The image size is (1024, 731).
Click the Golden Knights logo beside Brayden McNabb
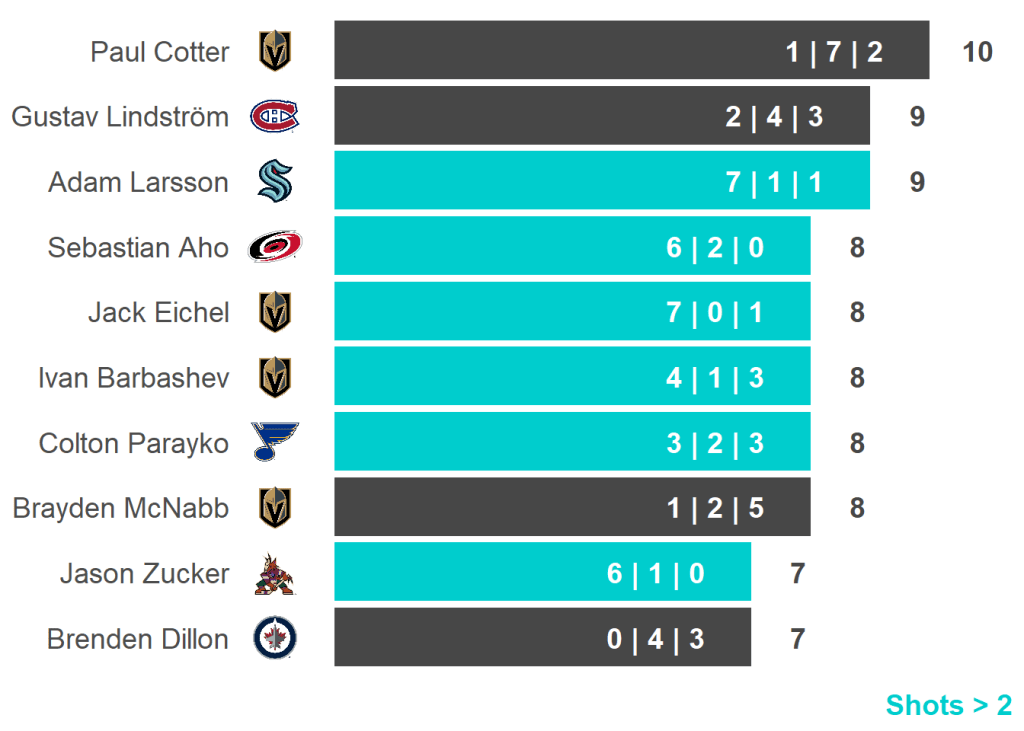click(x=275, y=508)
